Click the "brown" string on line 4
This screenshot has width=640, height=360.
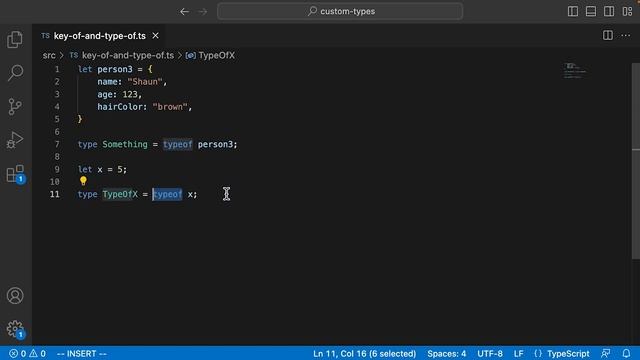170,107
